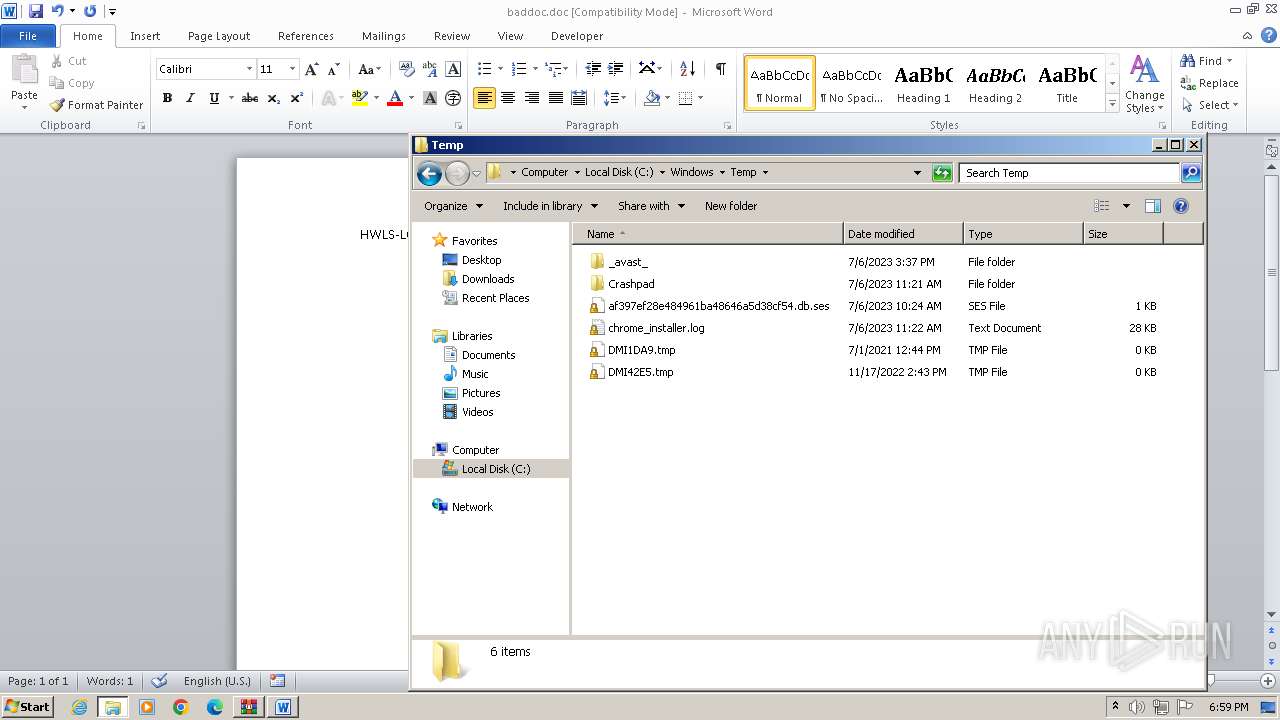Sort paragraph text A to Z
The height and width of the screenshot is (720, 1280).
(x=687, y=69)
